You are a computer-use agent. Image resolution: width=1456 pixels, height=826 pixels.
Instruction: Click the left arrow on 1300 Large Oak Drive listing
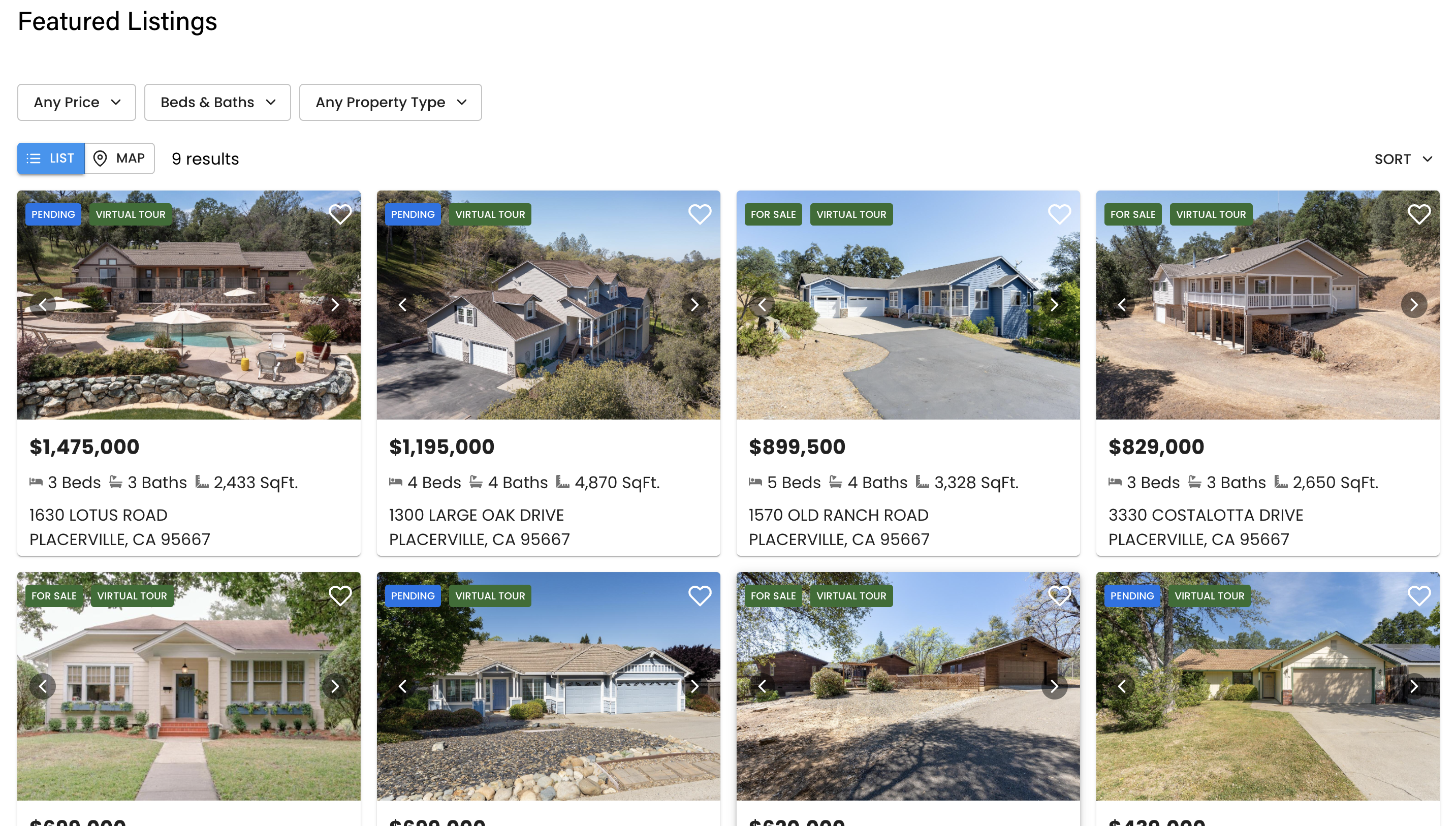coord(403,305)
